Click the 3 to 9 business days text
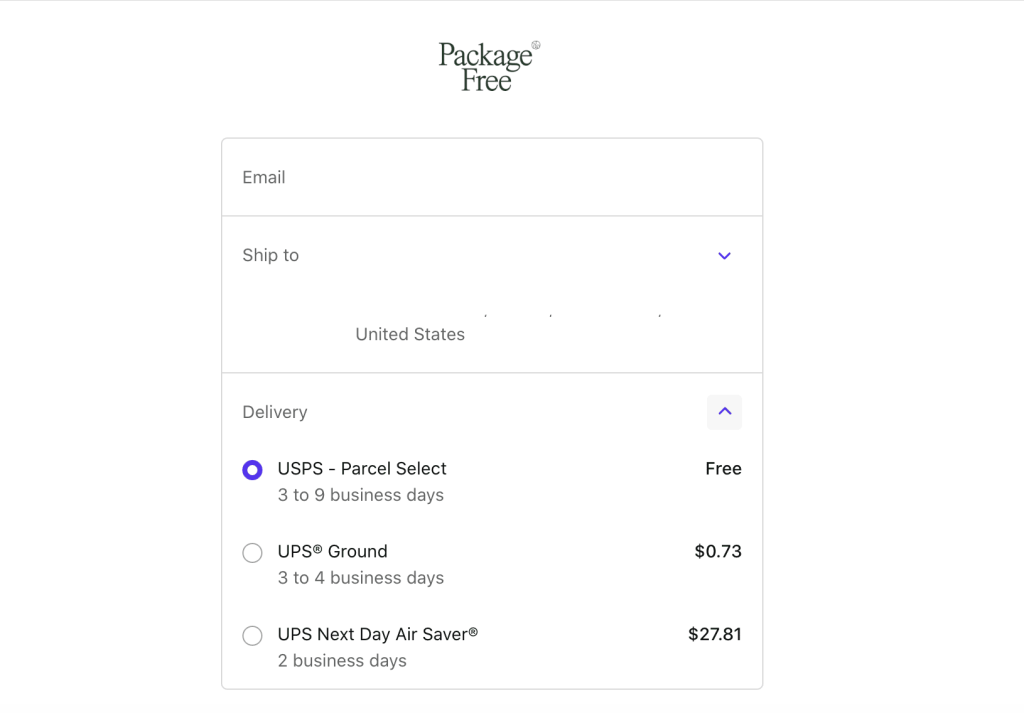1024x713 pixels. [x=360, y=495]
